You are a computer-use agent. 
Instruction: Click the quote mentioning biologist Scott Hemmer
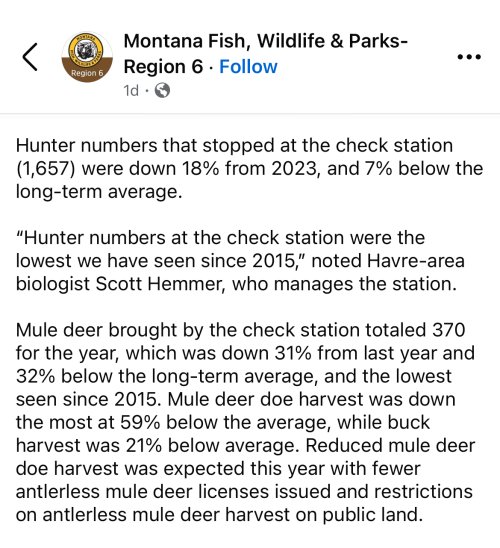(240, 261)
